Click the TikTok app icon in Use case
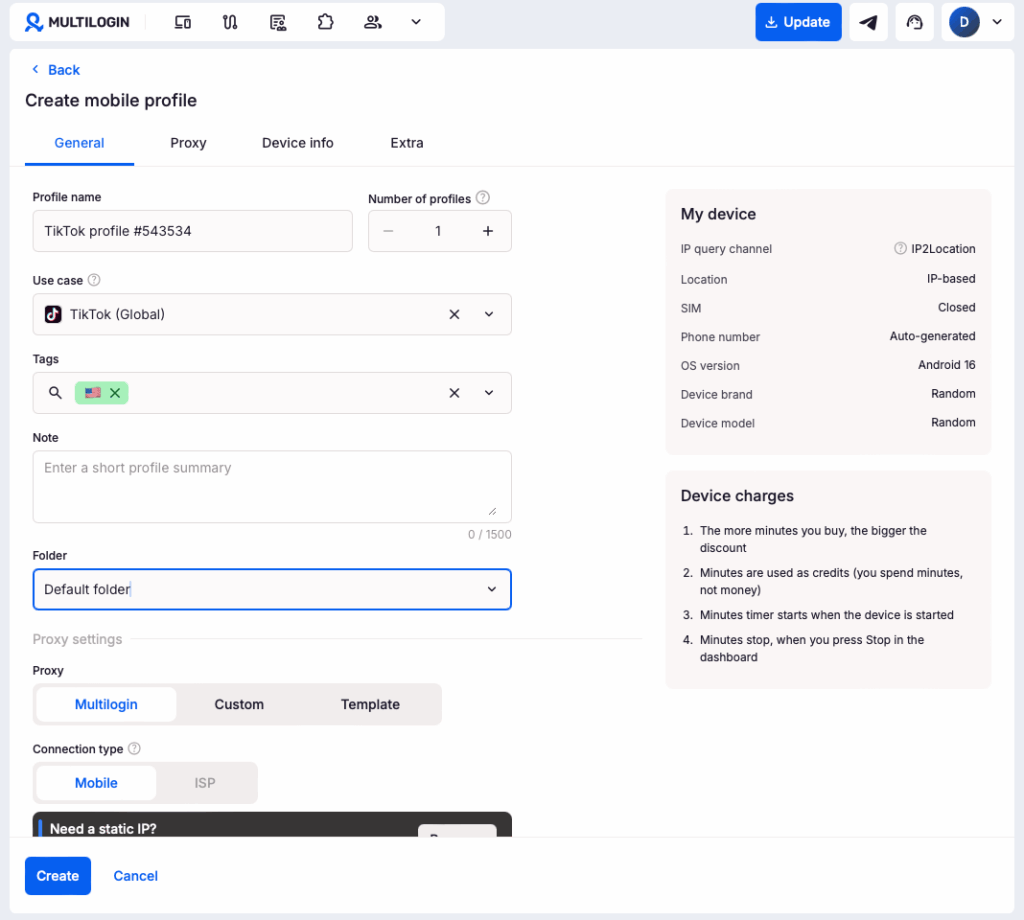The width and height of the screenshot is (1024, 920). pyautogui.click(x=53, y=315)
